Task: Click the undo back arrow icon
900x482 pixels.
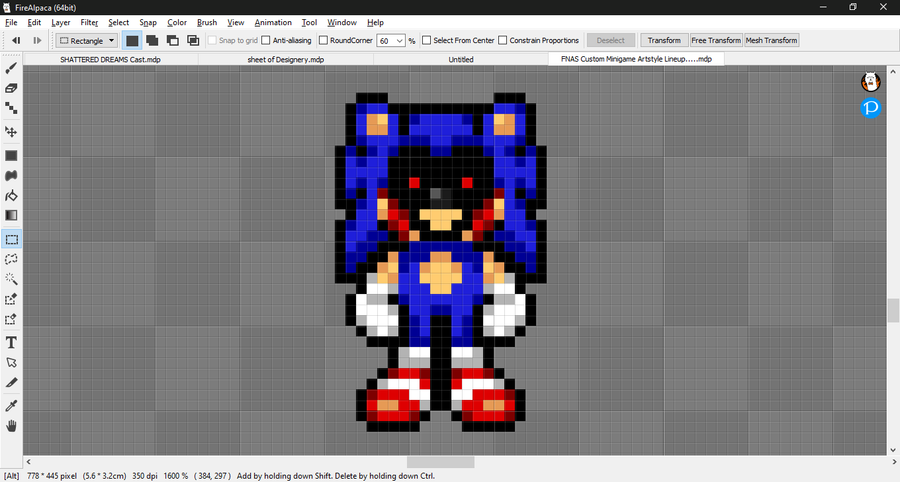Action: click(x=16, y=40)
